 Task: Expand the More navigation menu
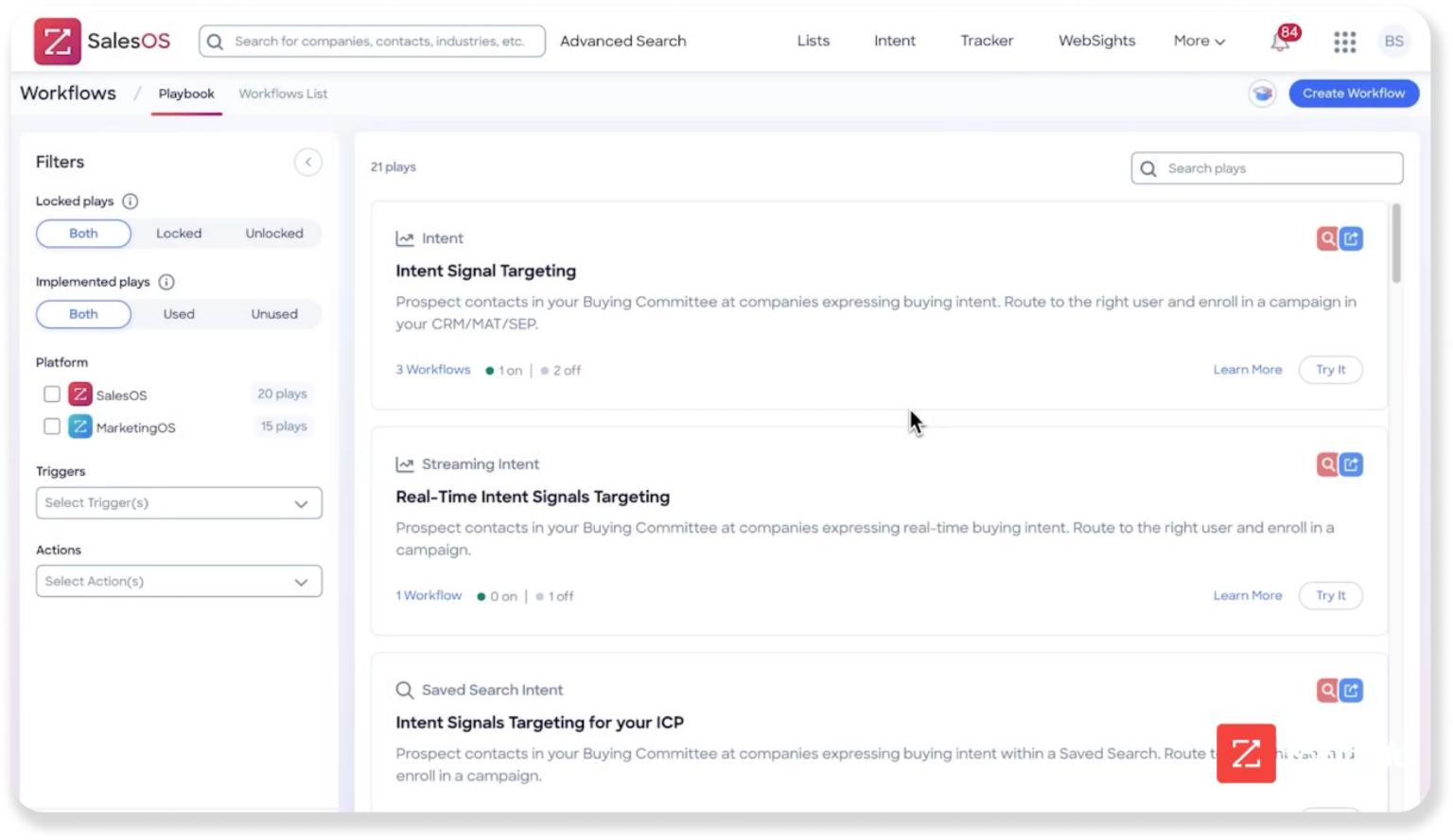1198,41
